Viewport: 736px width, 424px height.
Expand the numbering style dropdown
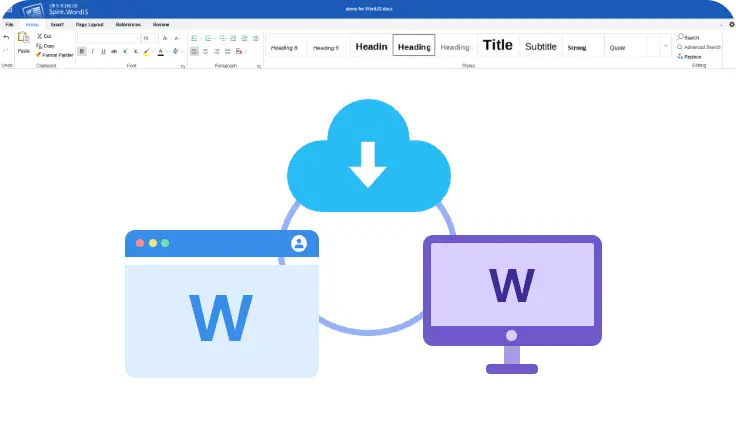(x=215, y=39)
